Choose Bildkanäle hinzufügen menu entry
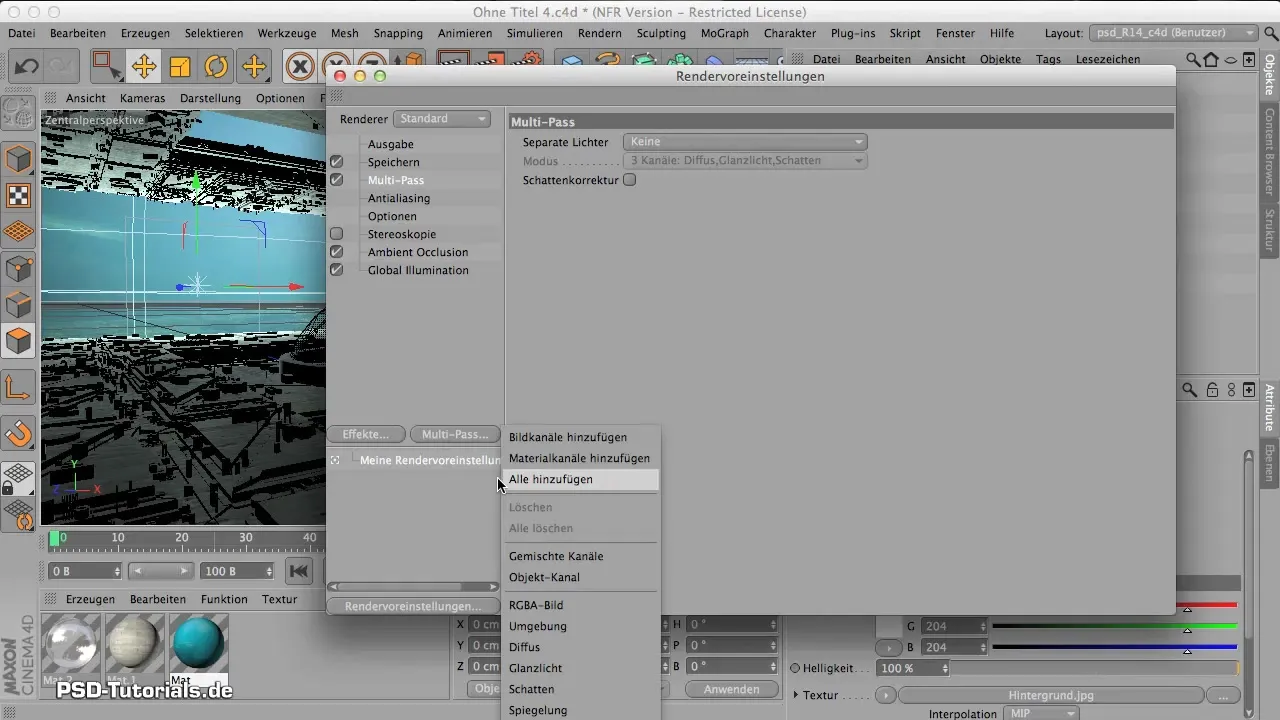The width and height of the screenshot is (1280, 720). tap(580, 437)
